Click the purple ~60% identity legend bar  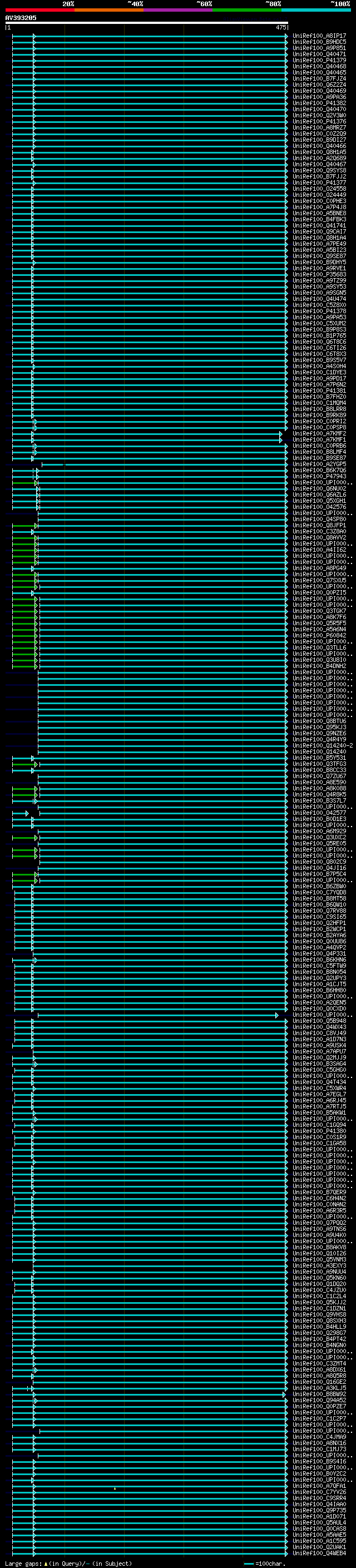179,10
